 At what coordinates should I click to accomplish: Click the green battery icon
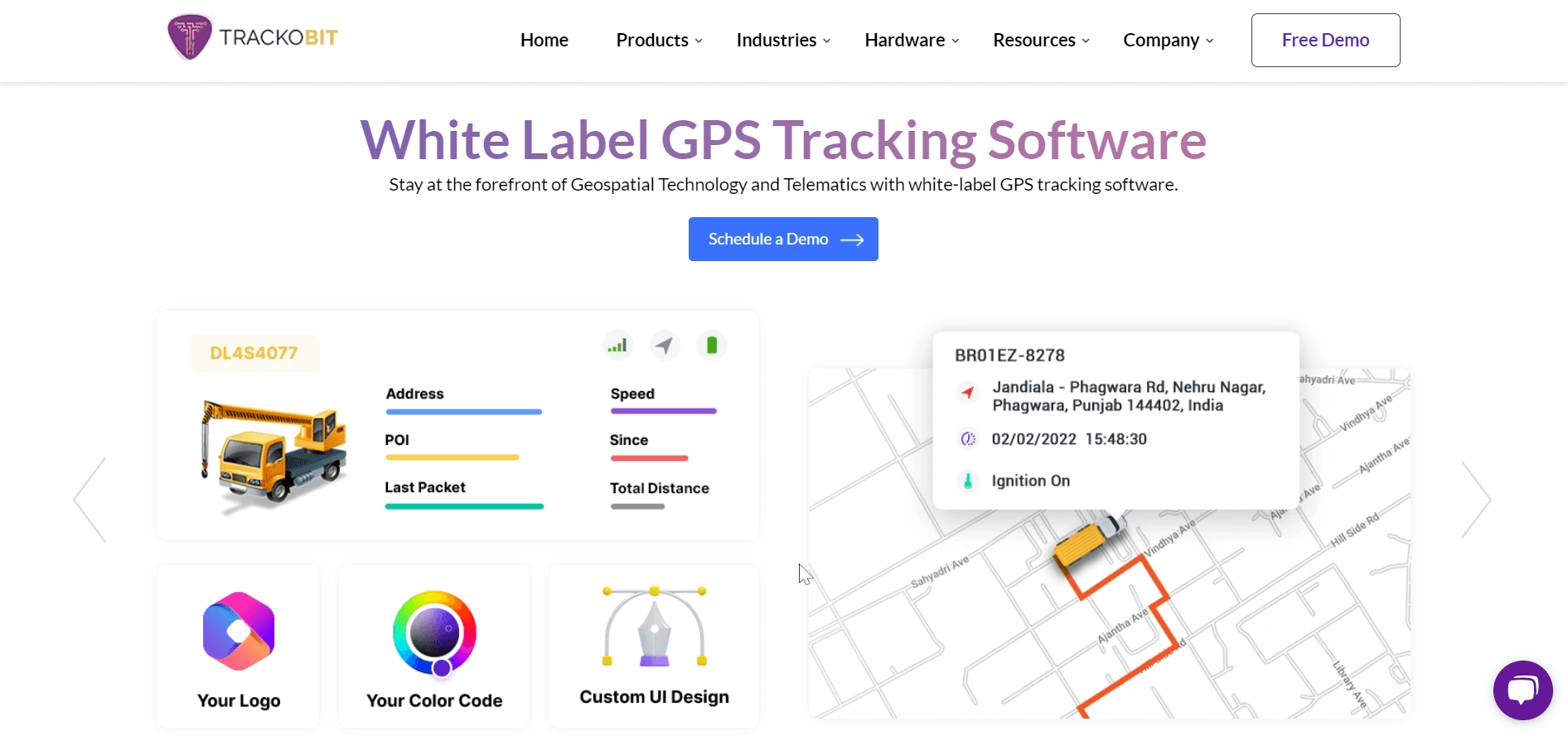coord(711,346)
